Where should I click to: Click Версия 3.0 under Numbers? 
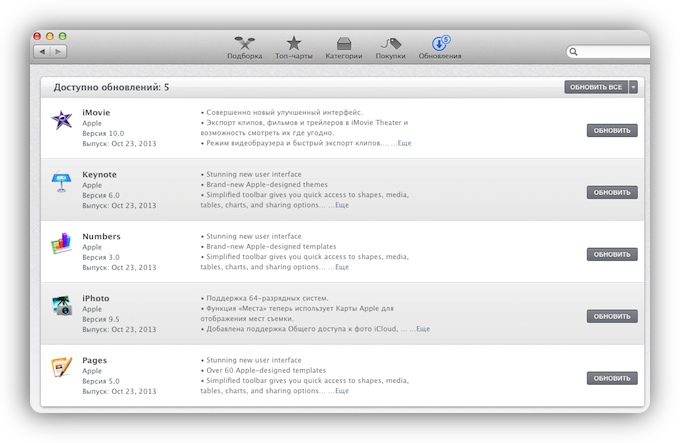(x=101, y=257)
